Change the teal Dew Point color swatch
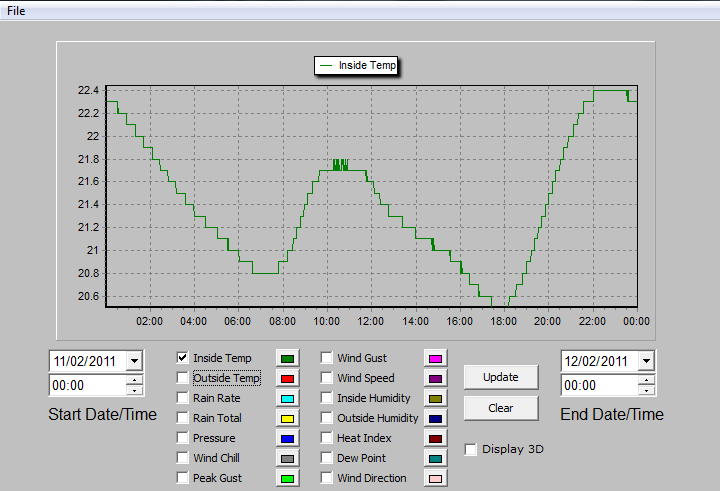This screenshot has height=491, width=720. pos(435,459)
